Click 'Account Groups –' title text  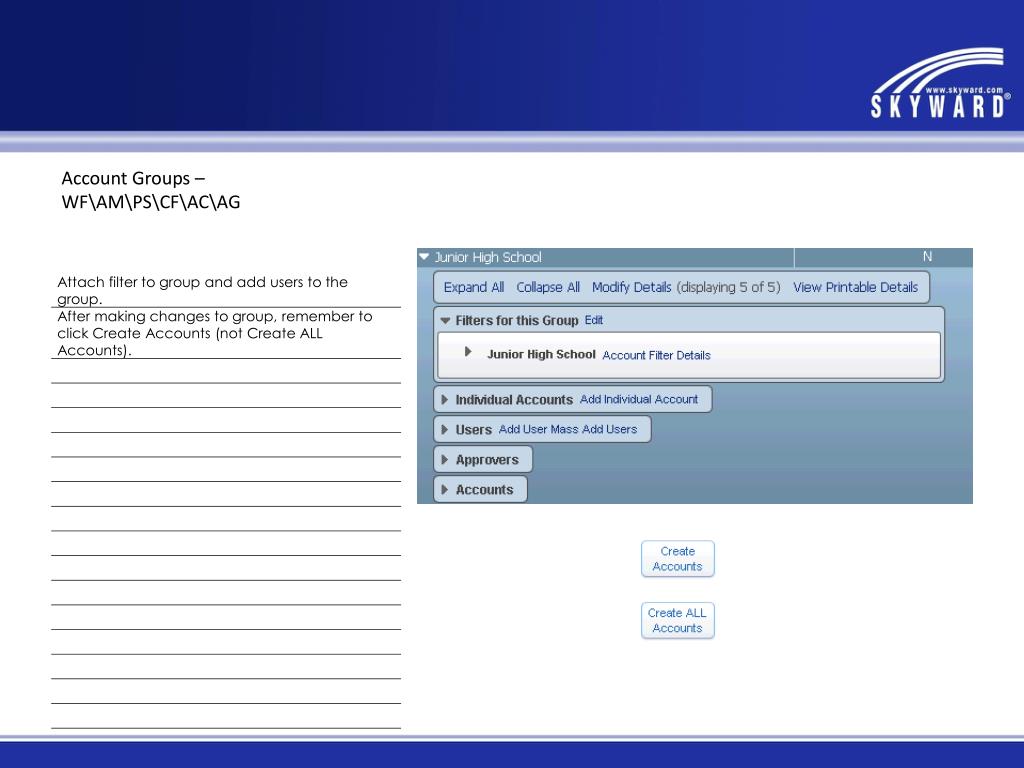(x=133, y=178)
